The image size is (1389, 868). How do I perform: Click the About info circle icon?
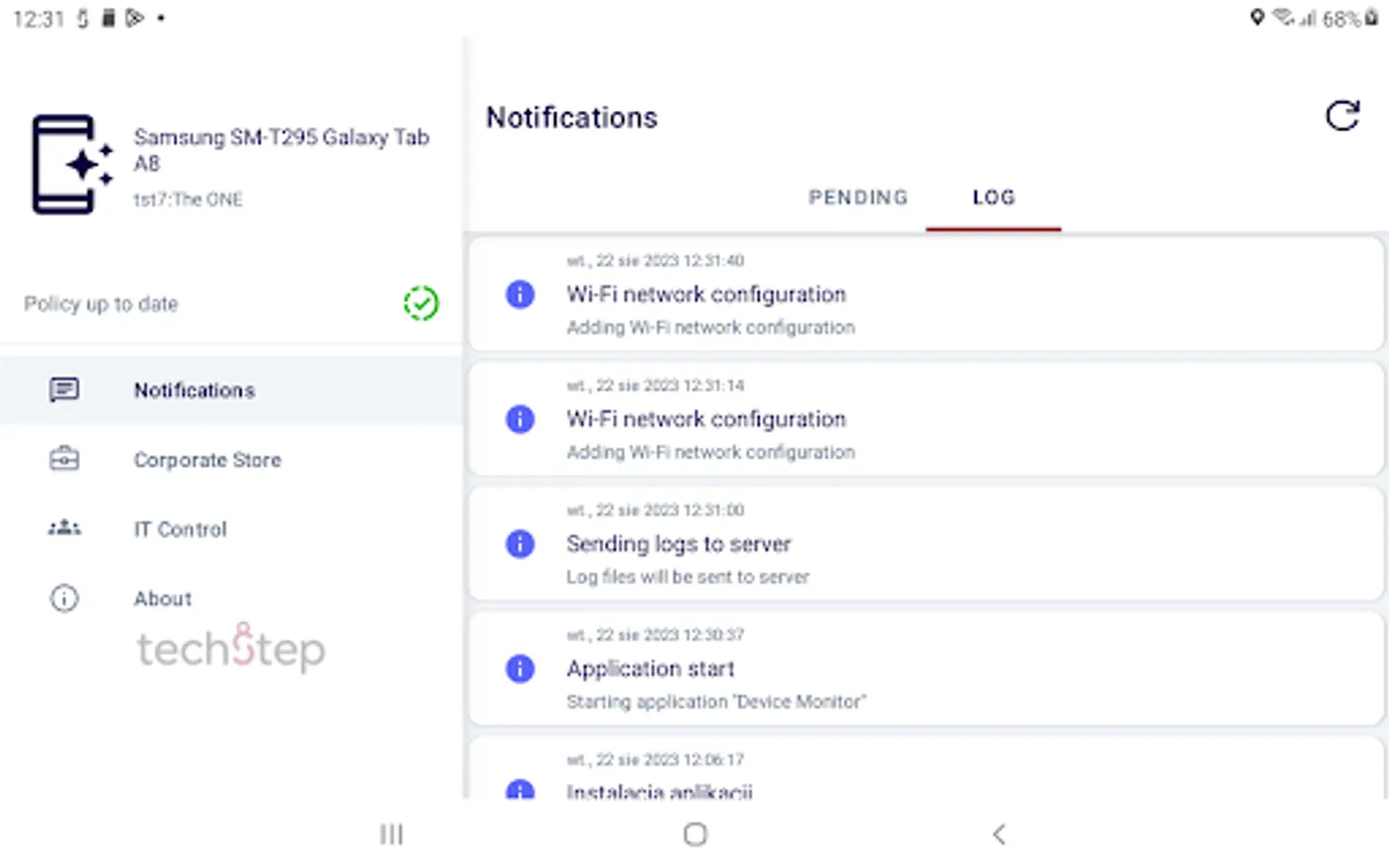65,598
